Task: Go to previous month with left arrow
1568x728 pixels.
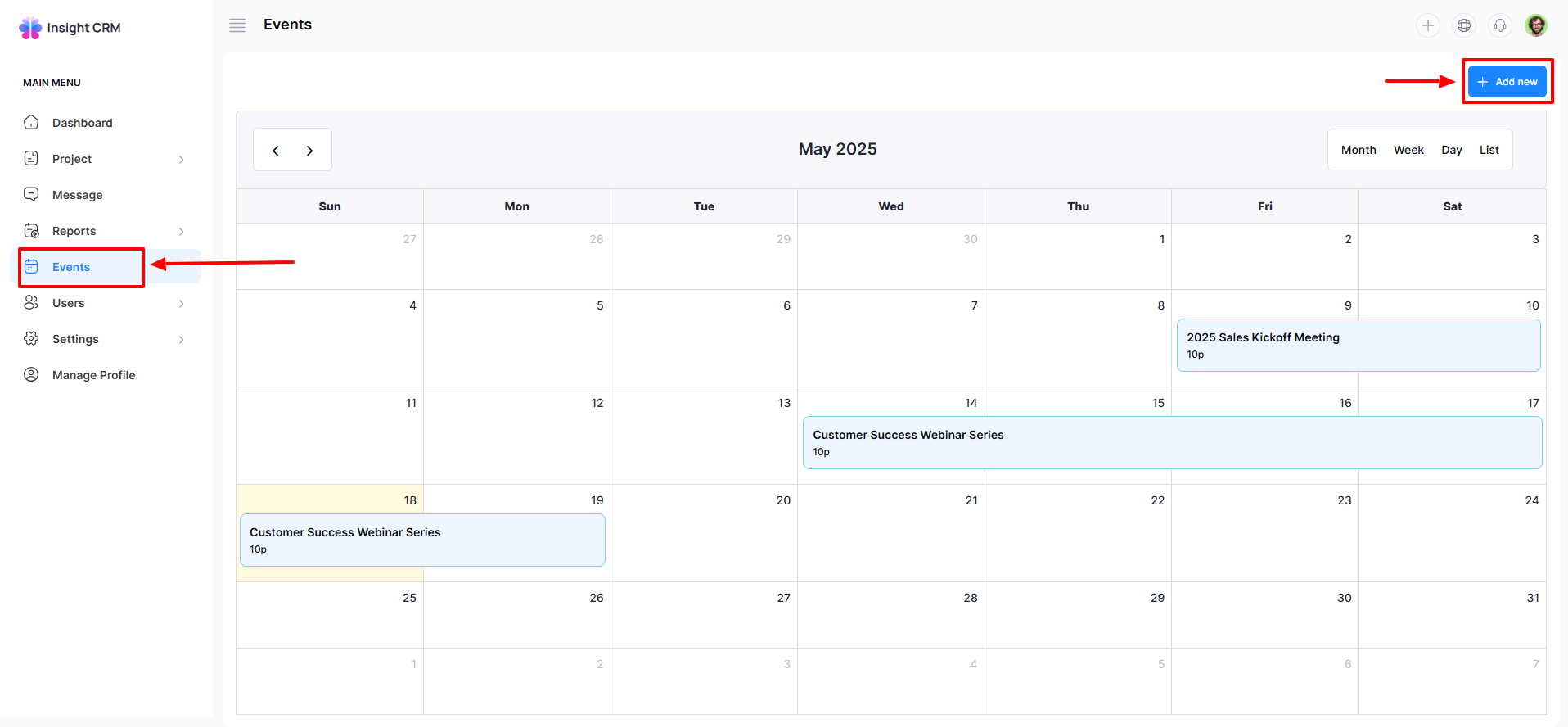Action: (276, 151)
